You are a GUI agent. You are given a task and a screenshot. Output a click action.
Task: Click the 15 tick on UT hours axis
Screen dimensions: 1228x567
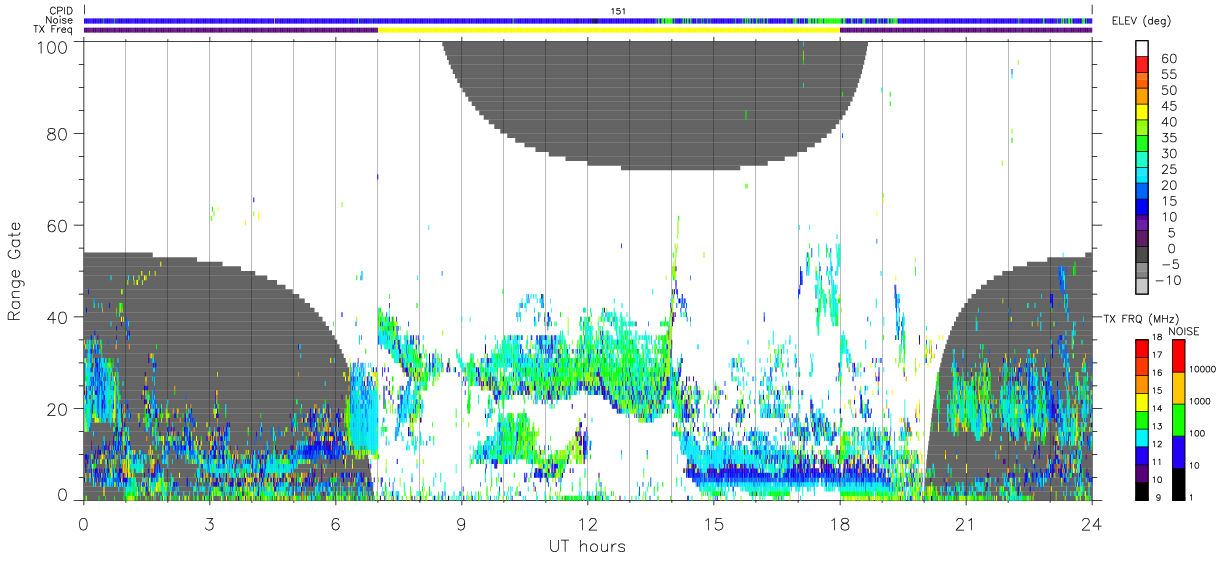click(x=714, y=523)
